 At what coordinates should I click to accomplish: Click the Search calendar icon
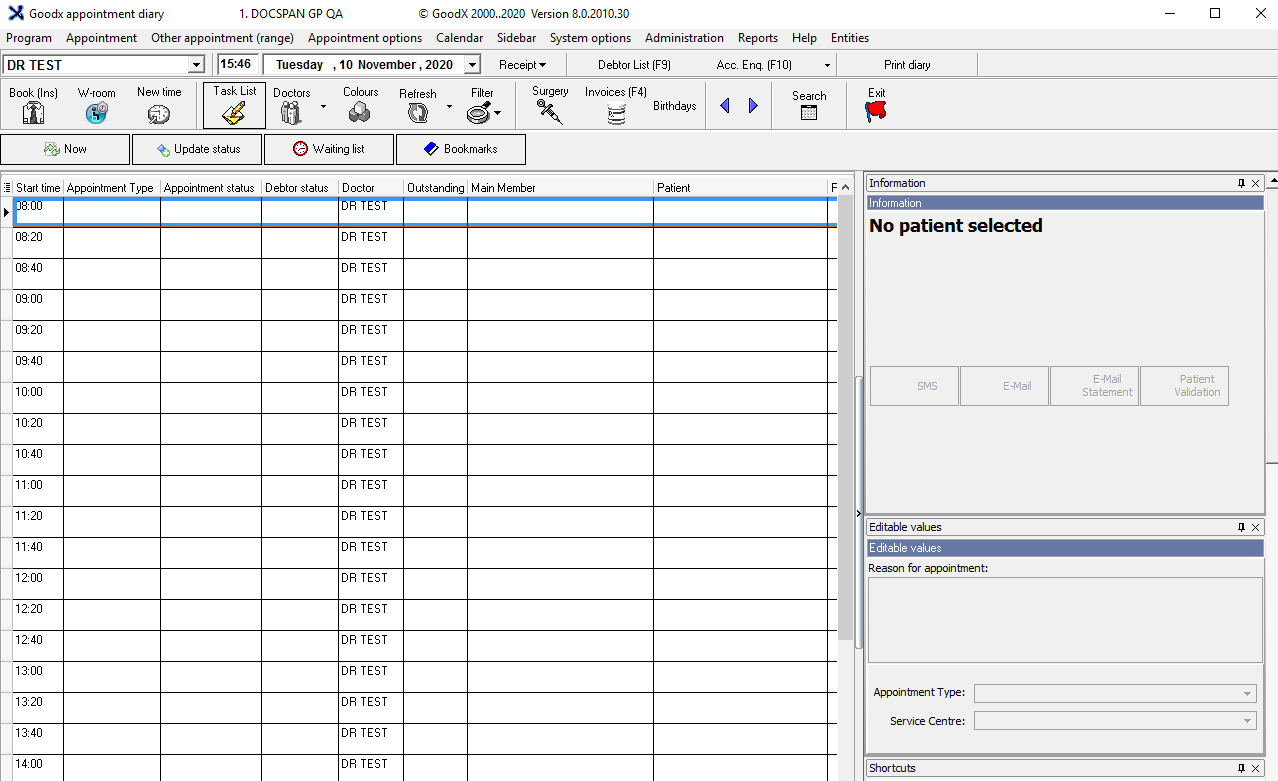(808, 113)
